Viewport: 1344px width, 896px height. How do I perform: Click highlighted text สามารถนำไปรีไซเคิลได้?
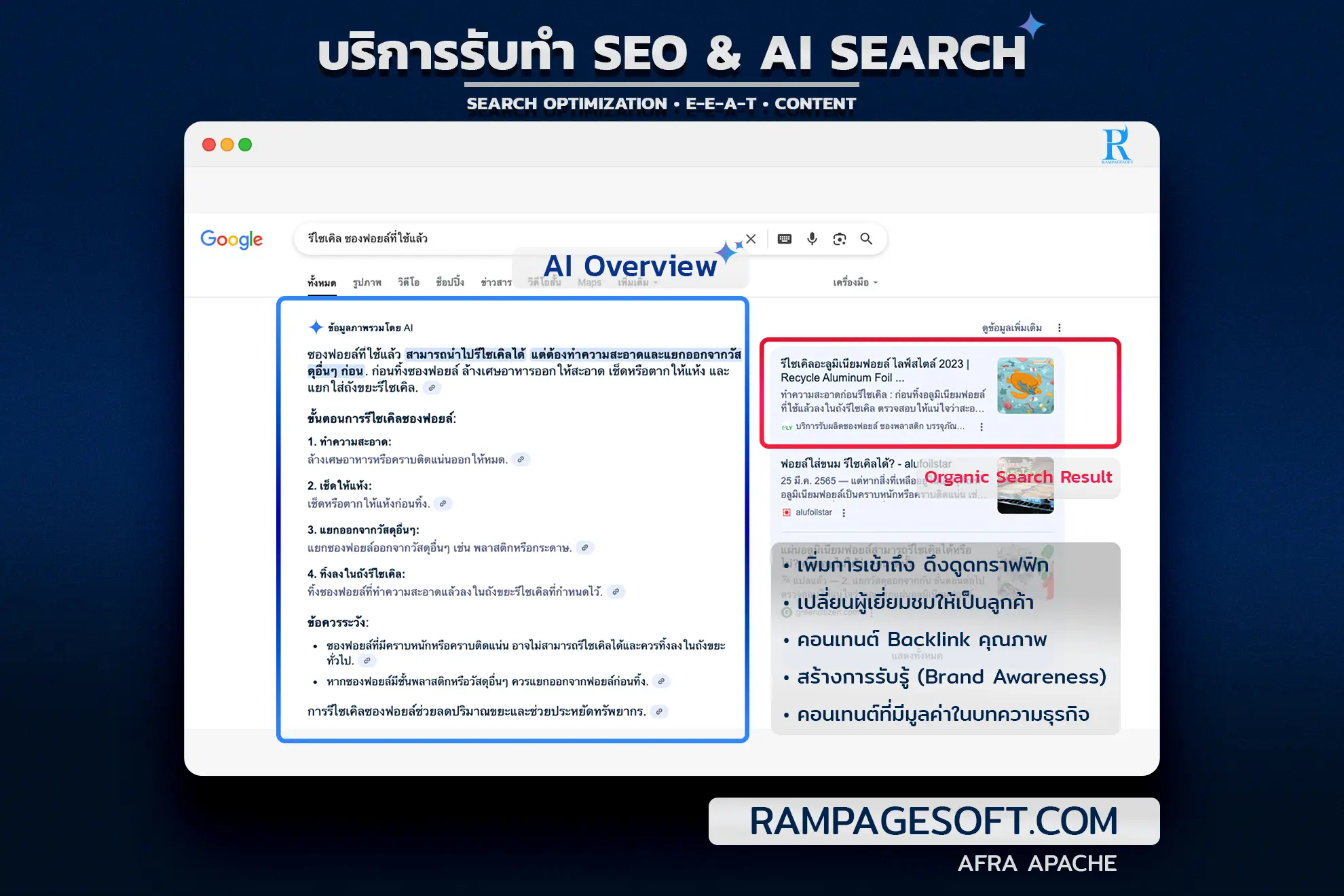pyautogui.click(x=466, y=354)
